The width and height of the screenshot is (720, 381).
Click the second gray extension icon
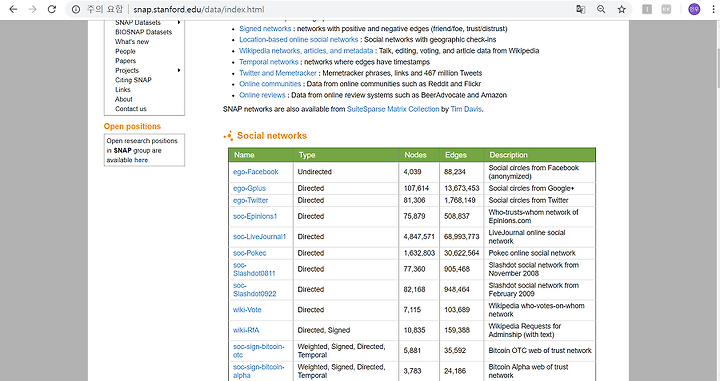pos(666,9)
